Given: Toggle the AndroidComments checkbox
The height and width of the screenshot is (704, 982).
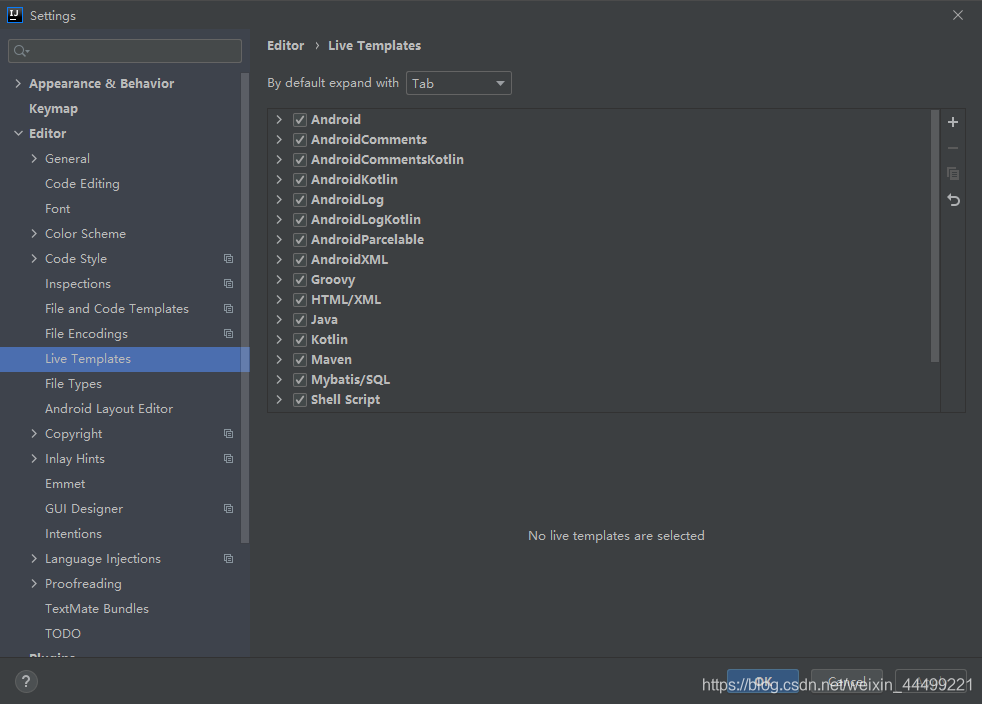Looking at the screenshot, I should point(300,140).
